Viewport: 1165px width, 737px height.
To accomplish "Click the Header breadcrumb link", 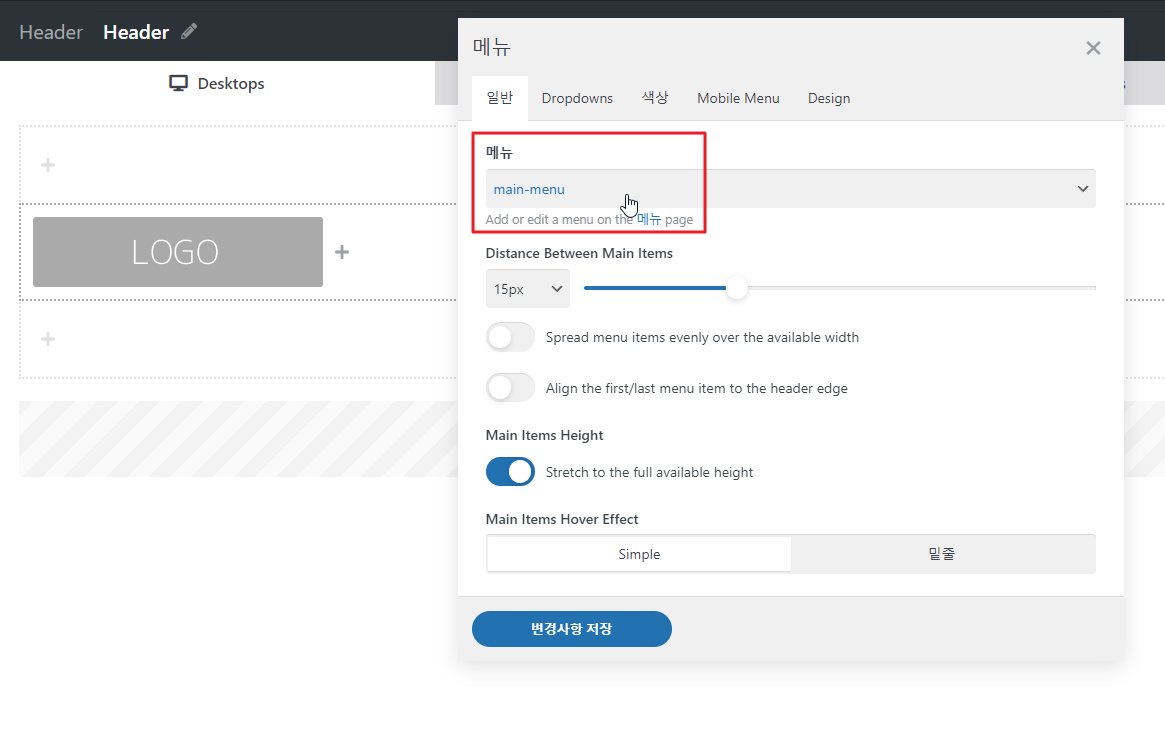I will pyautogui.click(x=51, y=32).
